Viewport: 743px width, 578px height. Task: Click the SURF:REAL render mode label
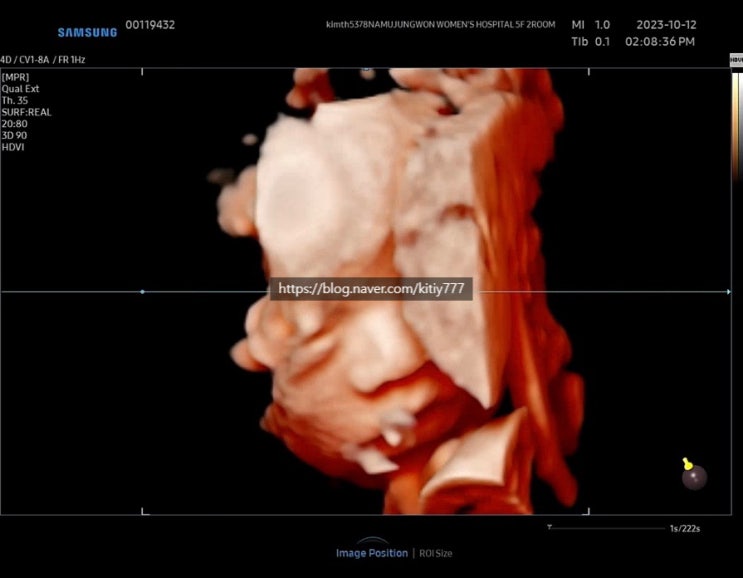[27, 112]
